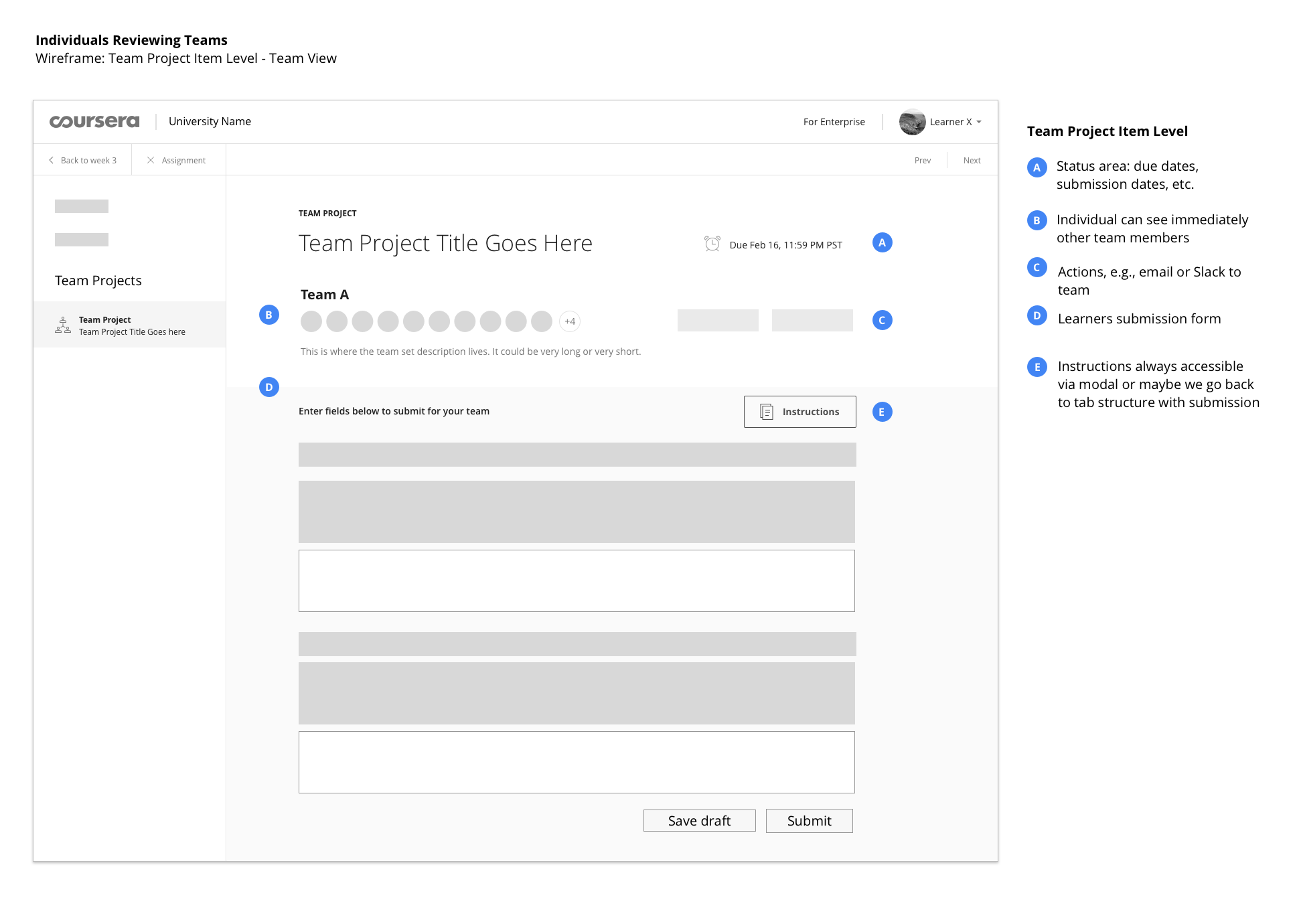1299x924 pixels.
Task: Go back to week 3
Action: click(x=88, y=160)
